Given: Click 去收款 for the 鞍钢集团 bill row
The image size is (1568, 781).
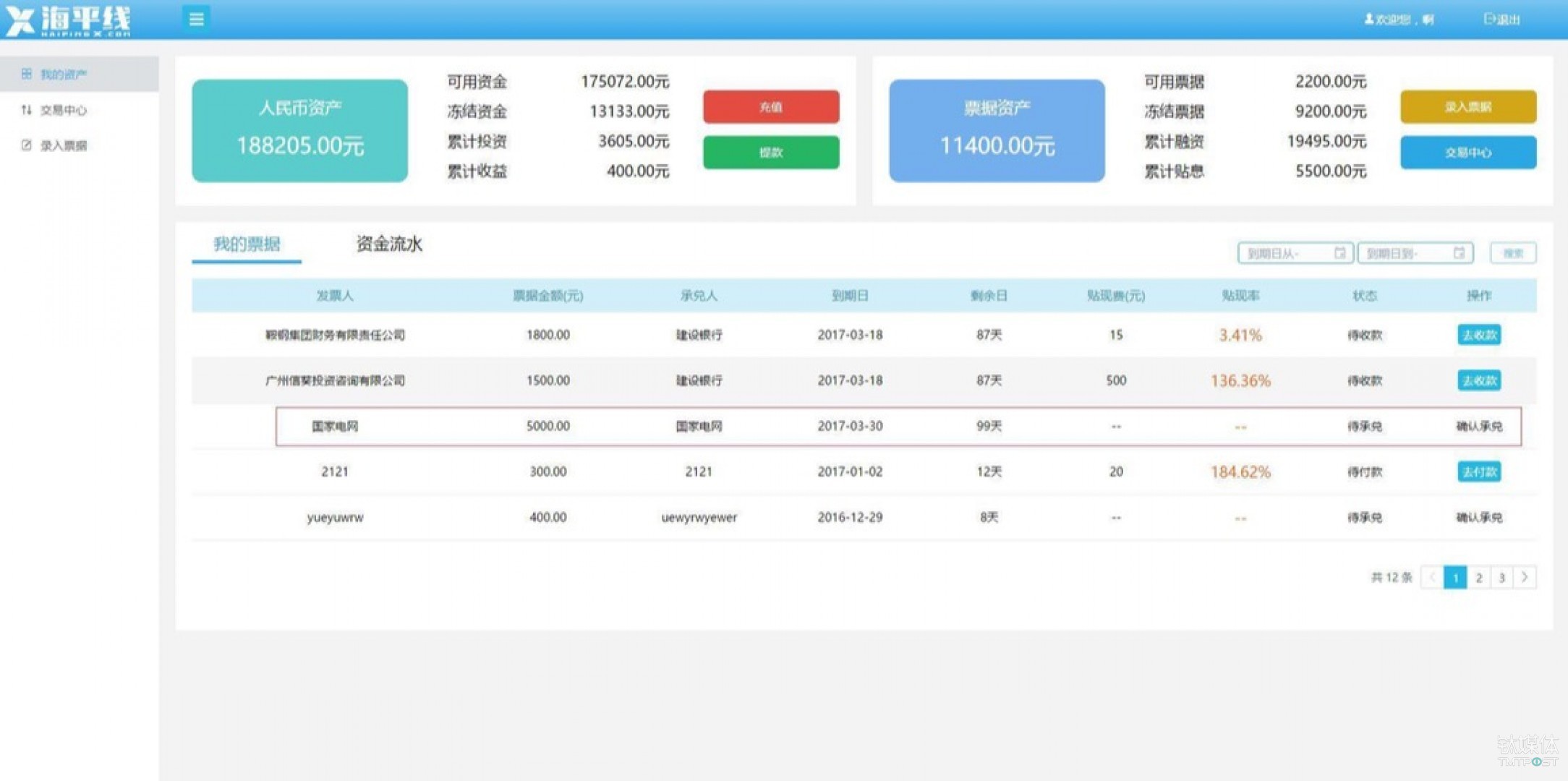Looking at the screenshot, I should pos(1478,335).
